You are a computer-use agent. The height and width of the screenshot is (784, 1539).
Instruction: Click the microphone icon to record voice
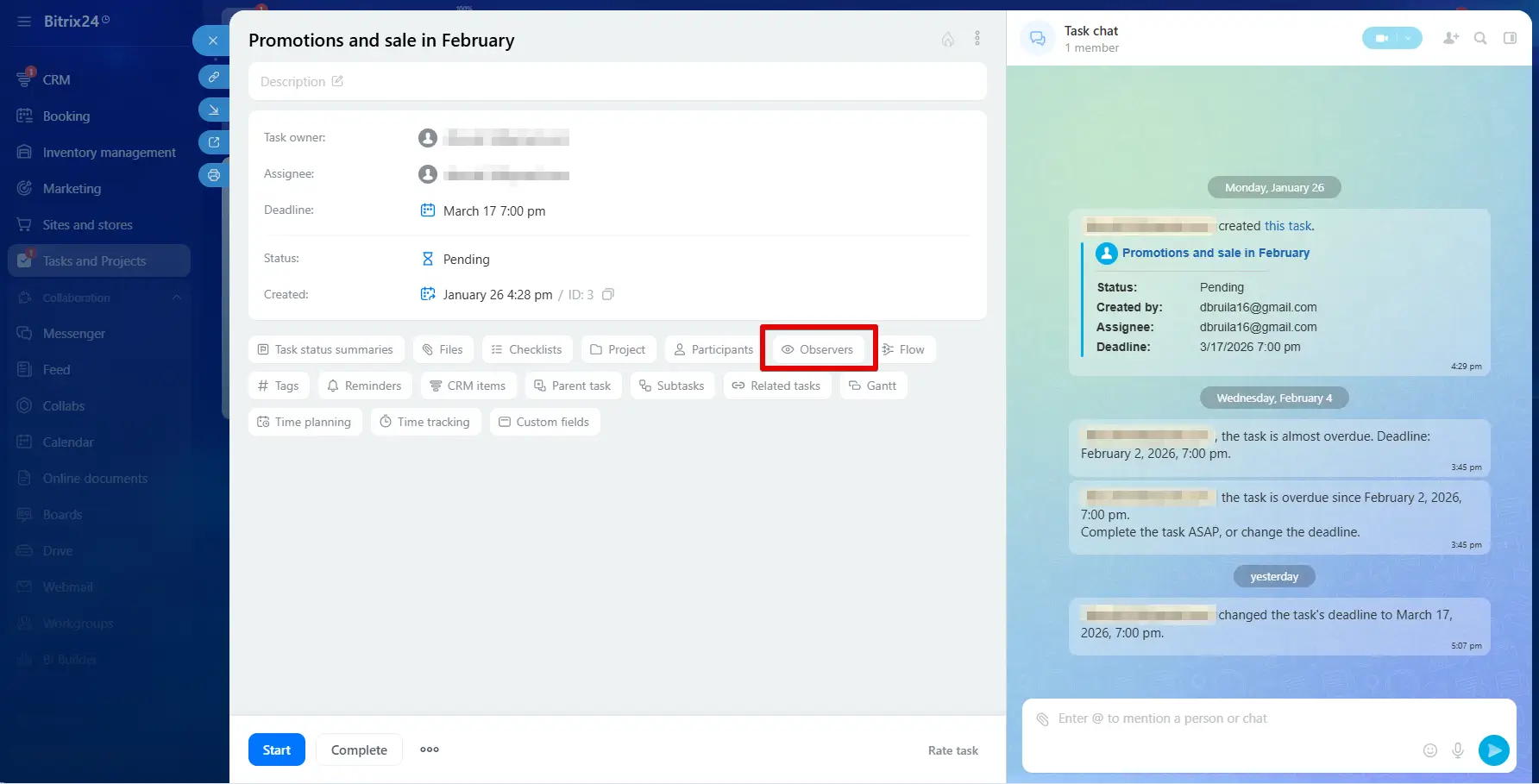pos(1458,750)
